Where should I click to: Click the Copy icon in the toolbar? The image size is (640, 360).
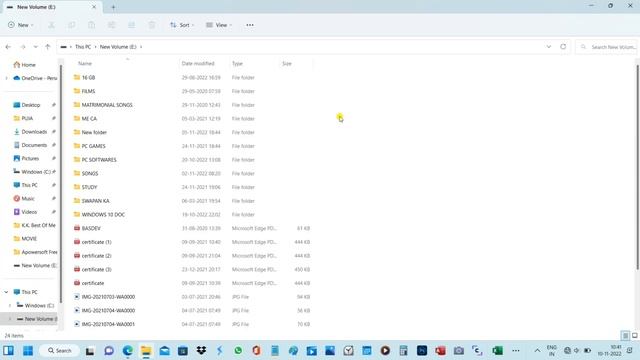pyautogui.click(x=71, y=25)
